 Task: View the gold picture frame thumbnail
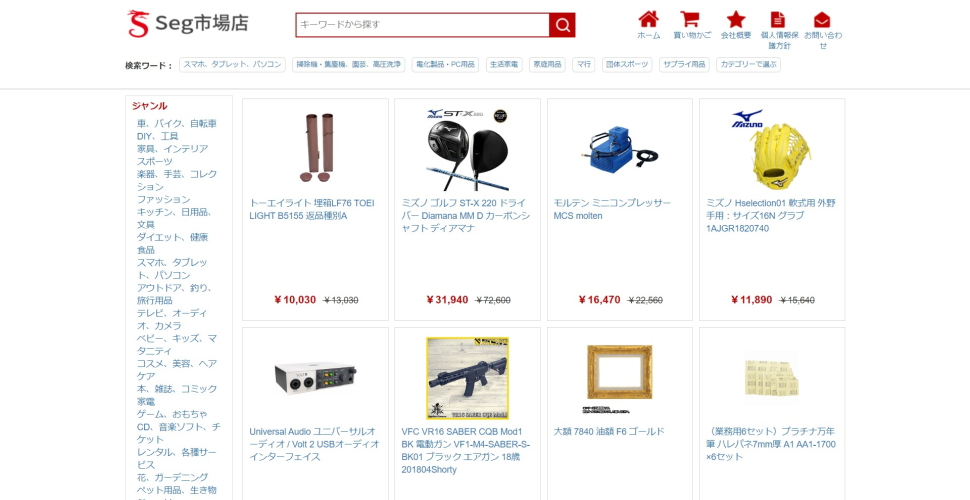pos(619,378)
